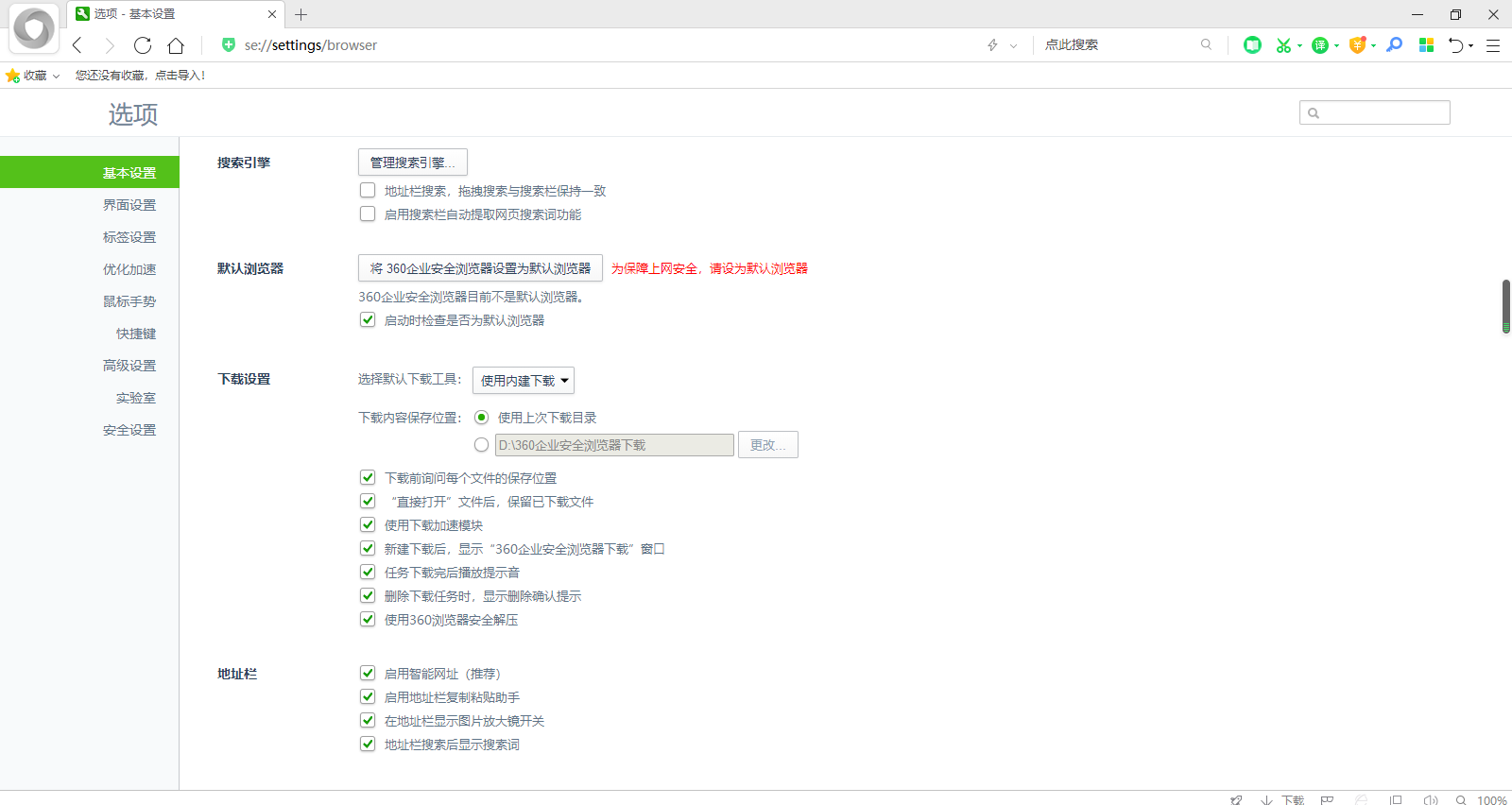
Task: Click the green security shield in address bar
Action: click(228, 44)
